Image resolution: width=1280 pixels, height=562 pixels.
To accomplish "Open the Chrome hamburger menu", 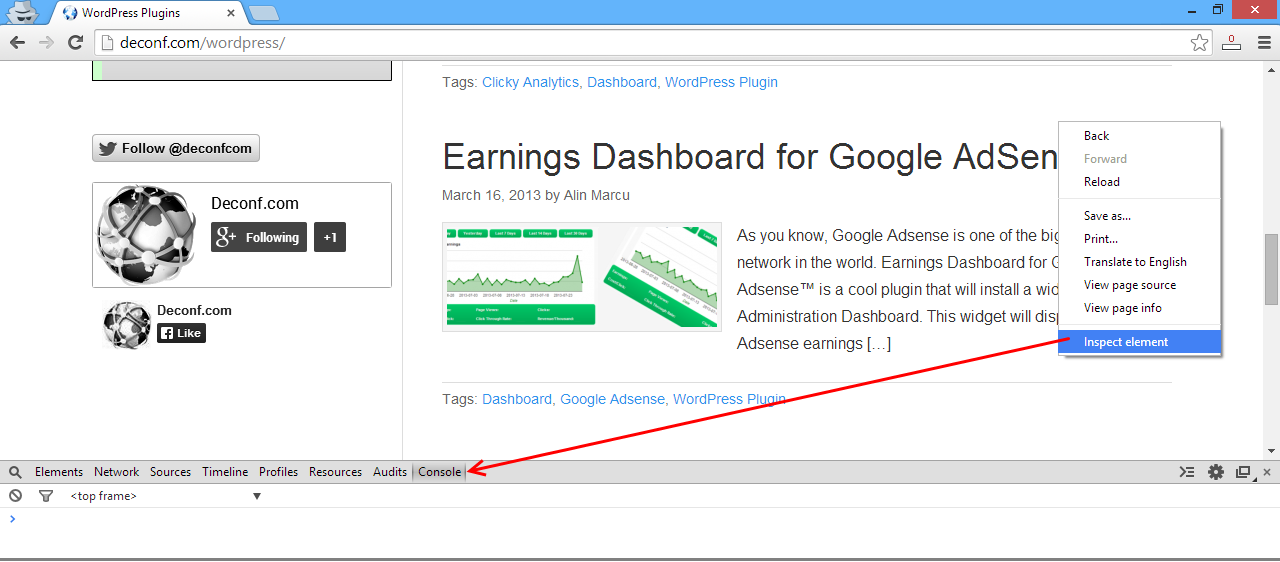I will 1262,42.
